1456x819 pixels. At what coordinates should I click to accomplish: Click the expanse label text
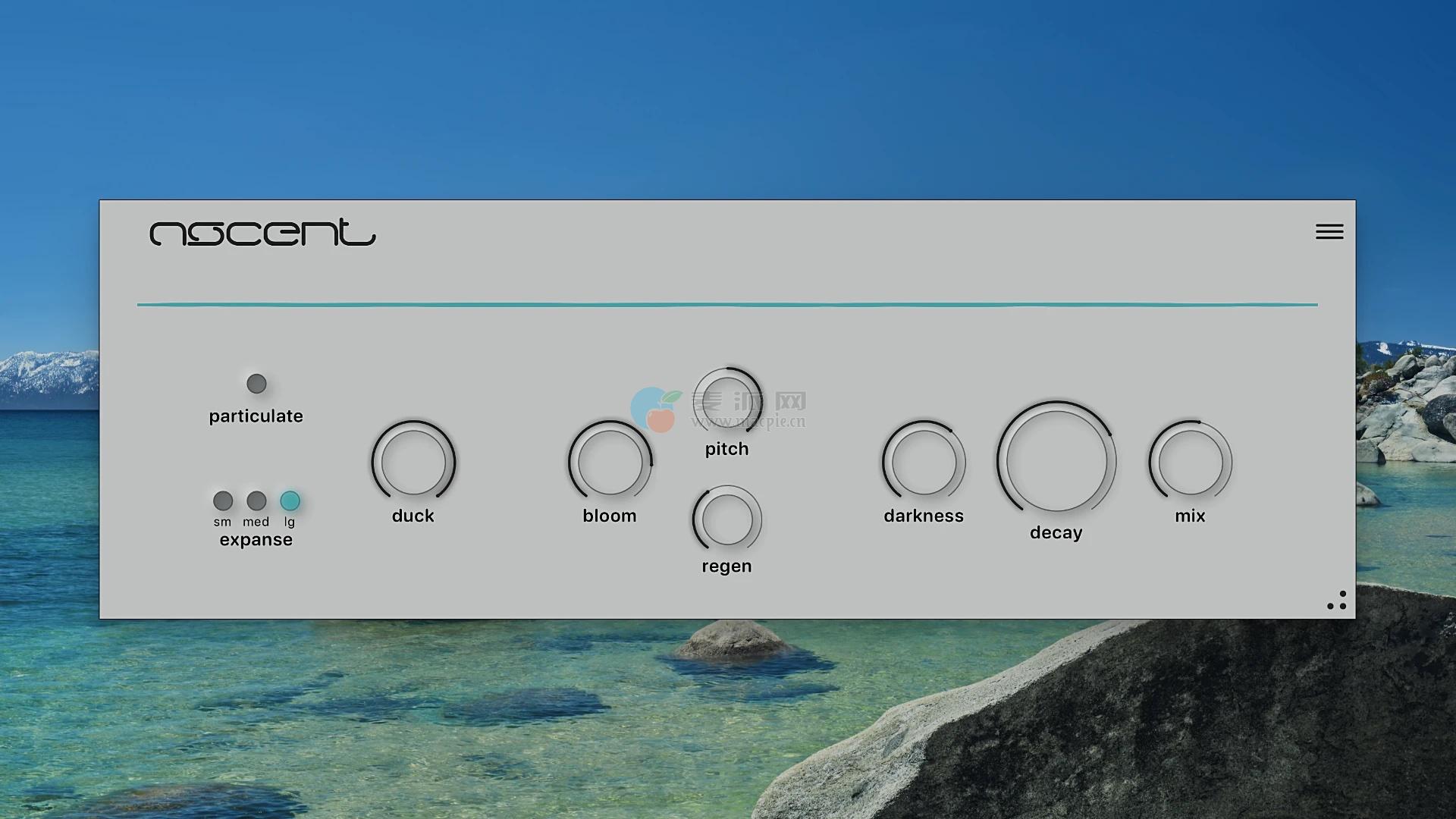coord(256,540)
